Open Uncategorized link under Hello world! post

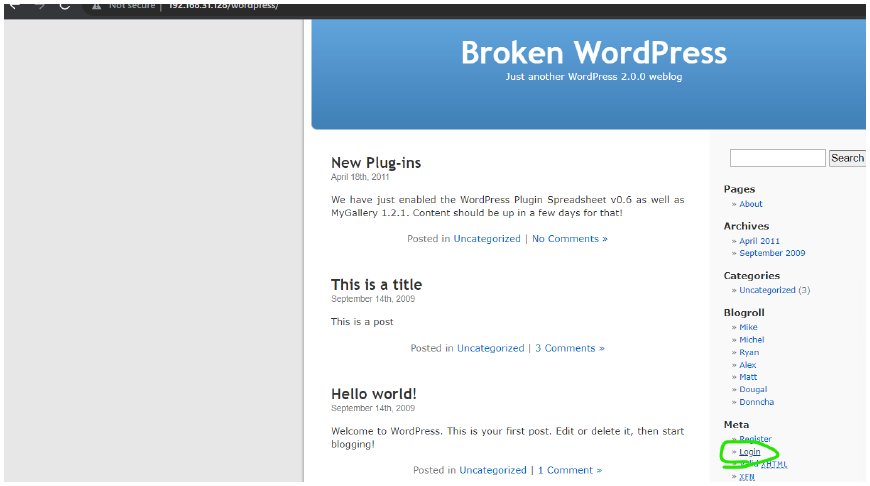point(493,470)
